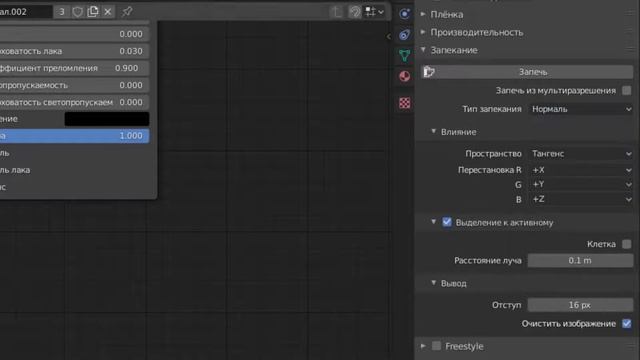
Task: Enable the Freestyle checkbox
Action: (436, 346)
